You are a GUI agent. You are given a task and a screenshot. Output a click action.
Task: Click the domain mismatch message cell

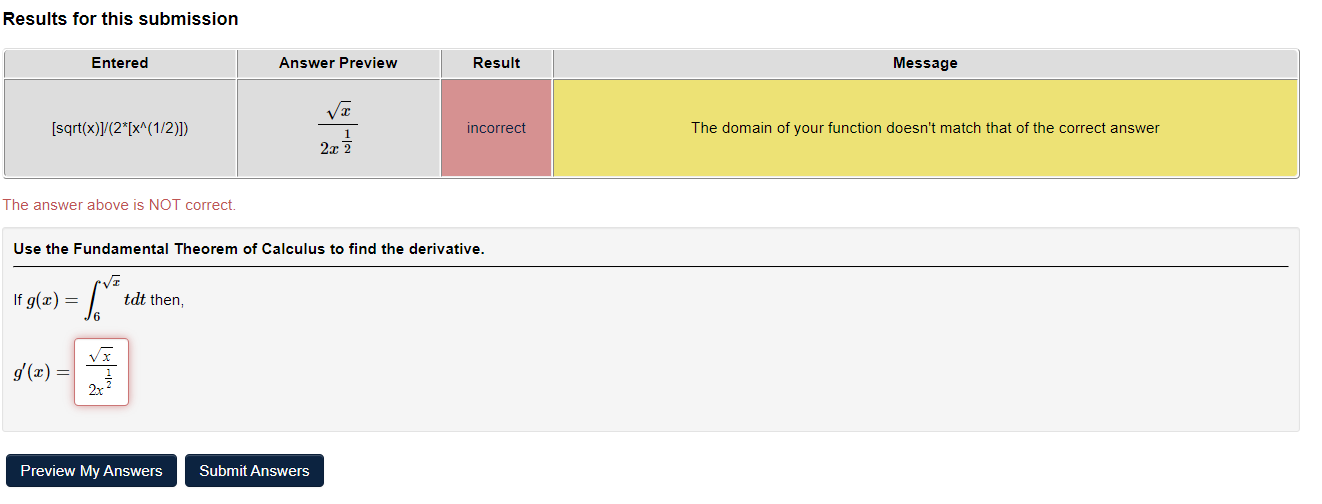(925, 128)
